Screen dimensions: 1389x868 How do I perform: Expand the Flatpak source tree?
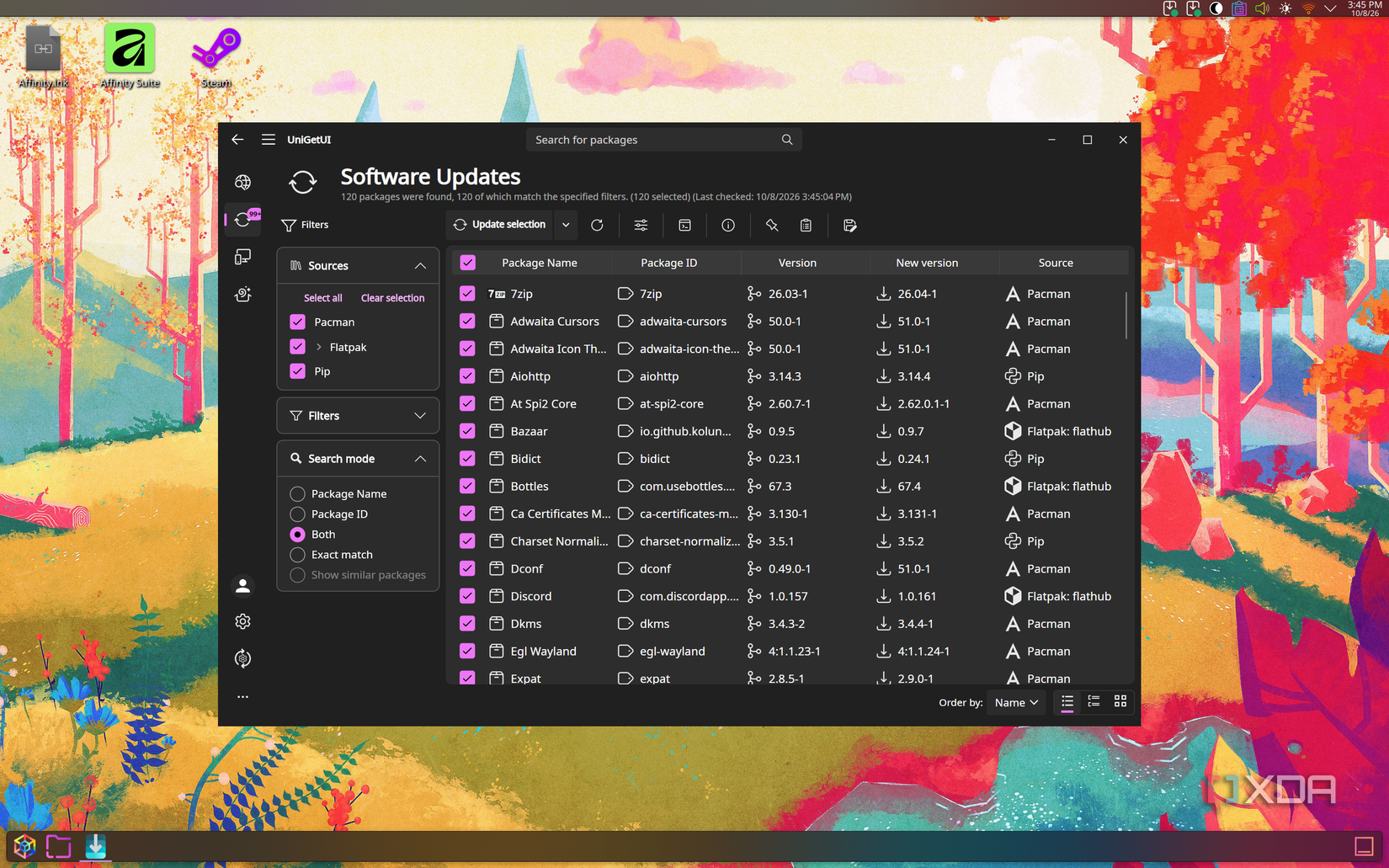point(319,347)
